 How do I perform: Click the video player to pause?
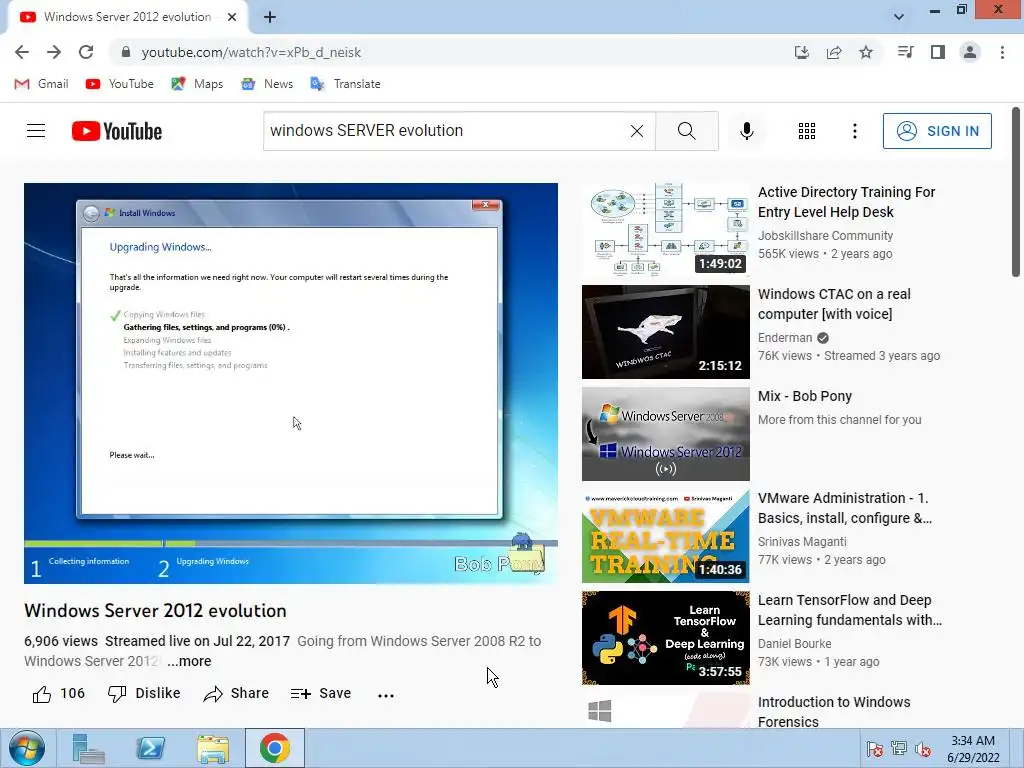(x=291, y=383)
